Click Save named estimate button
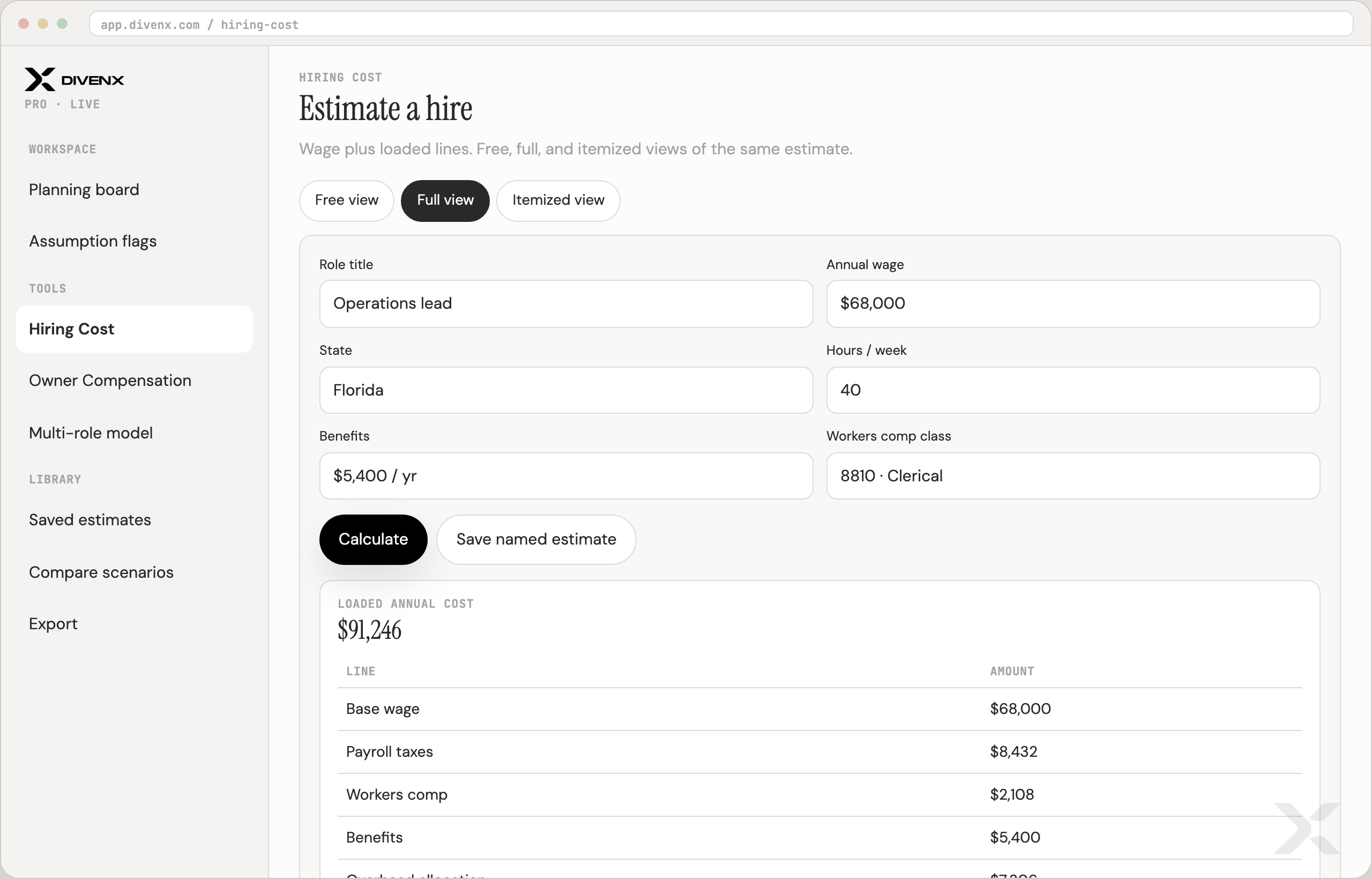 point(536,539)
